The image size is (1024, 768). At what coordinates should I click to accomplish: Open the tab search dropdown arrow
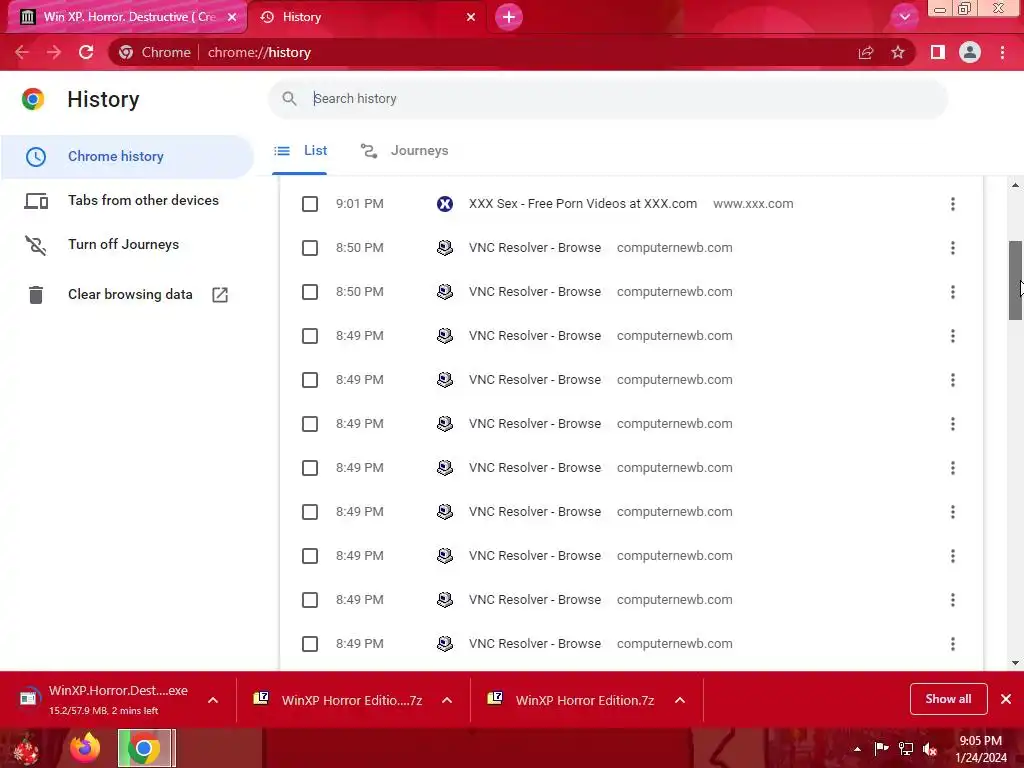pyautogui.click(x=904, y=17)
